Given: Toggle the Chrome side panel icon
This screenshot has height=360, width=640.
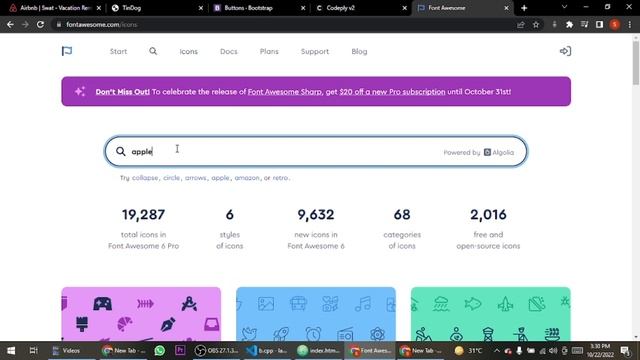Looking at the screenshot, I should pyautogui.click(x=599, y=25).
